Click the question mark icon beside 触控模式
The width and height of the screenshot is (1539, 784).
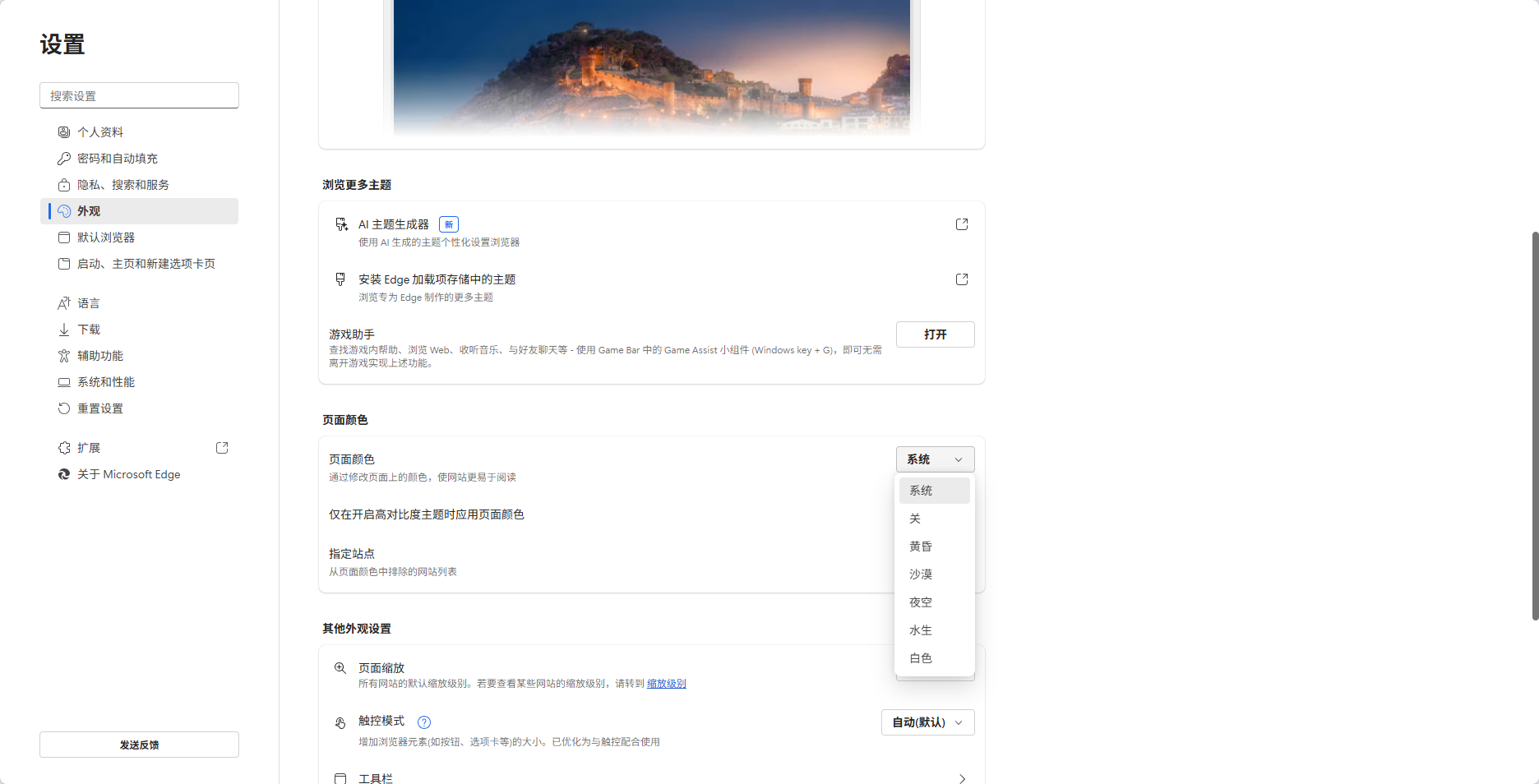[x=423, y=722]
